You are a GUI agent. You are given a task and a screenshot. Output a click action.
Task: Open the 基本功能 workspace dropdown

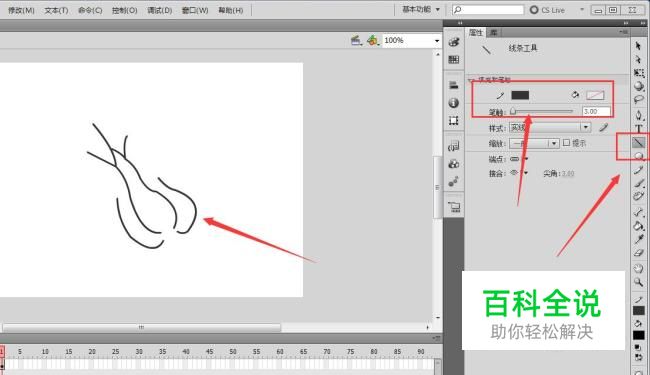[421, 9]
